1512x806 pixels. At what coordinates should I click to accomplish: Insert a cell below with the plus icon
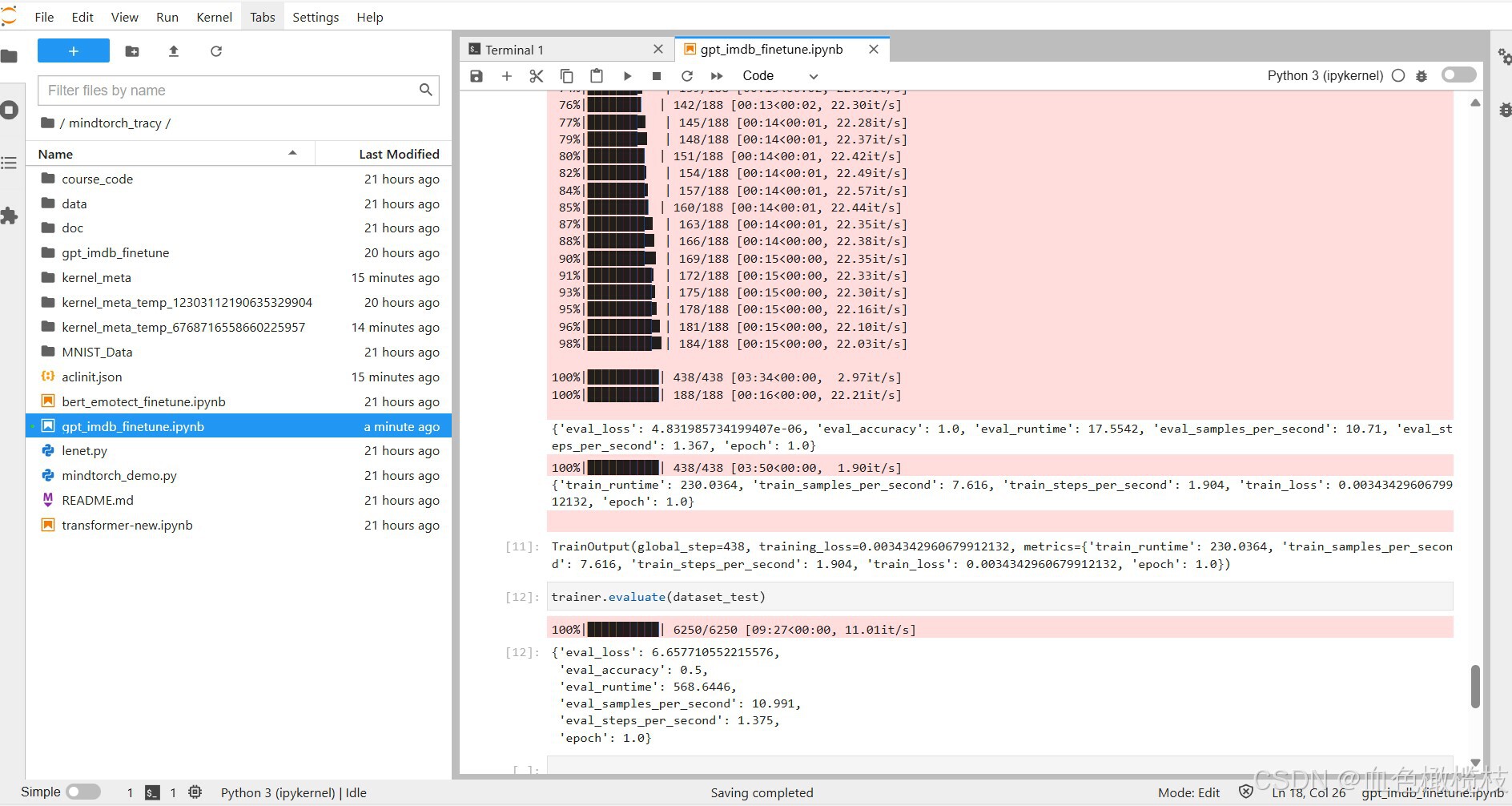(x=507, y=76)
